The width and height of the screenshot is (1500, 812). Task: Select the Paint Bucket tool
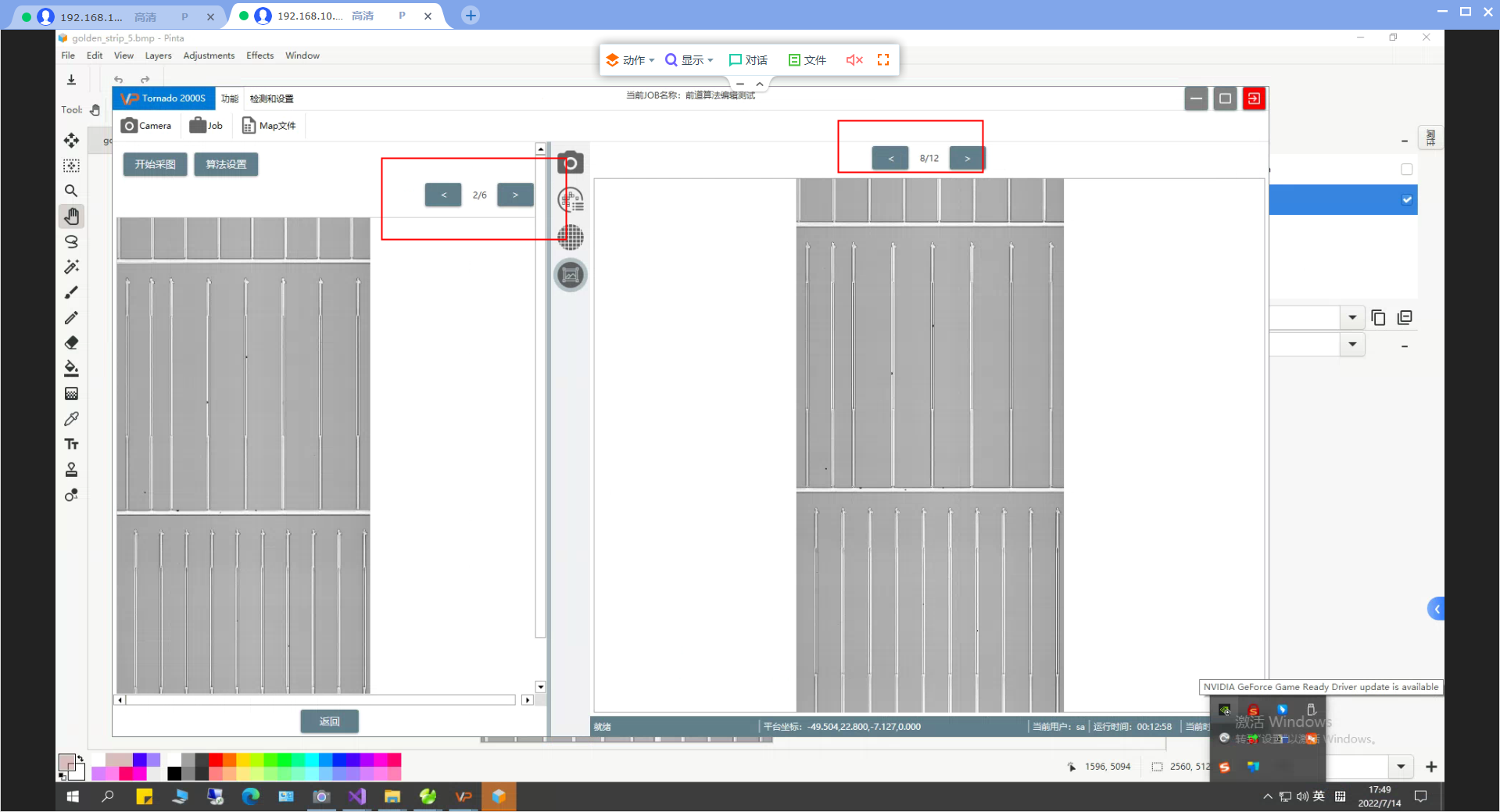coord(71,368)
